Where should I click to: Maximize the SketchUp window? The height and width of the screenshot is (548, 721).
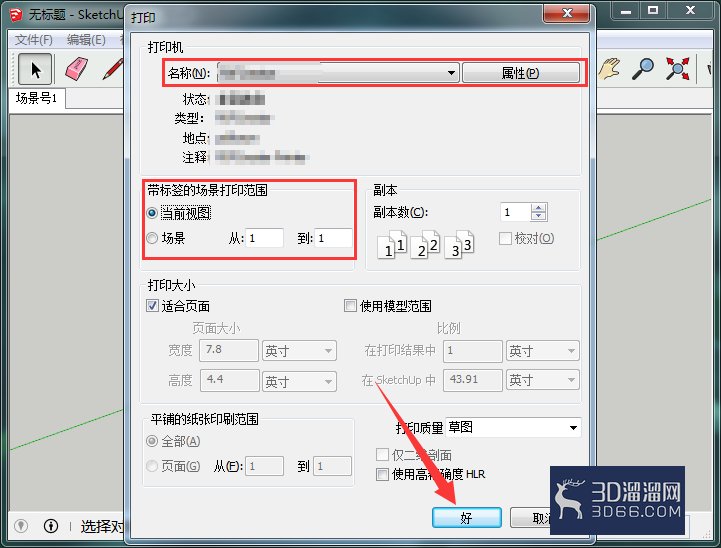653,11
